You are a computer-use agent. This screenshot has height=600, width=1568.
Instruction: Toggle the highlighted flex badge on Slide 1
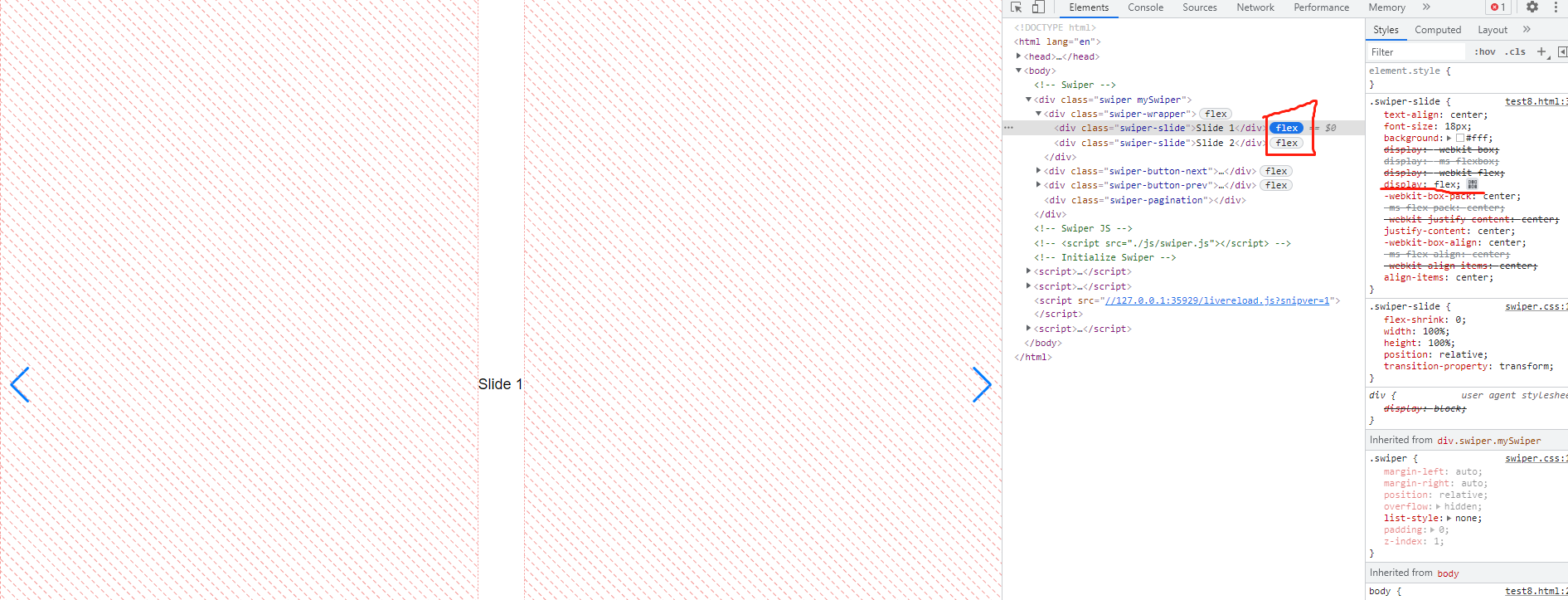[x=1287, y=128]
